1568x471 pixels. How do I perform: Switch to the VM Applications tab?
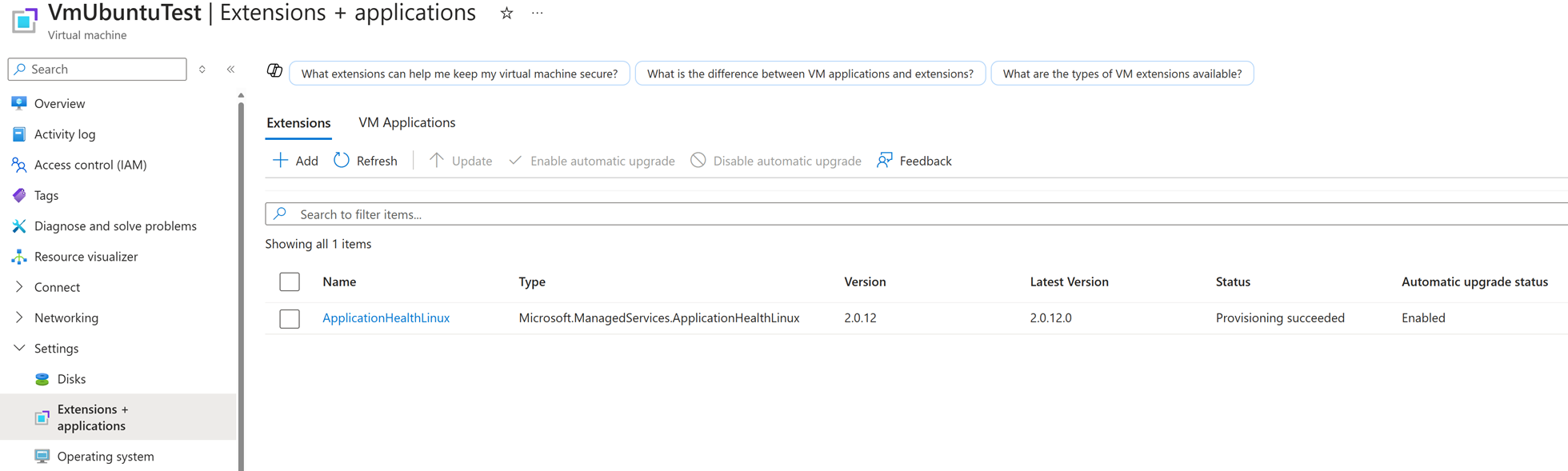coord(406,122)
